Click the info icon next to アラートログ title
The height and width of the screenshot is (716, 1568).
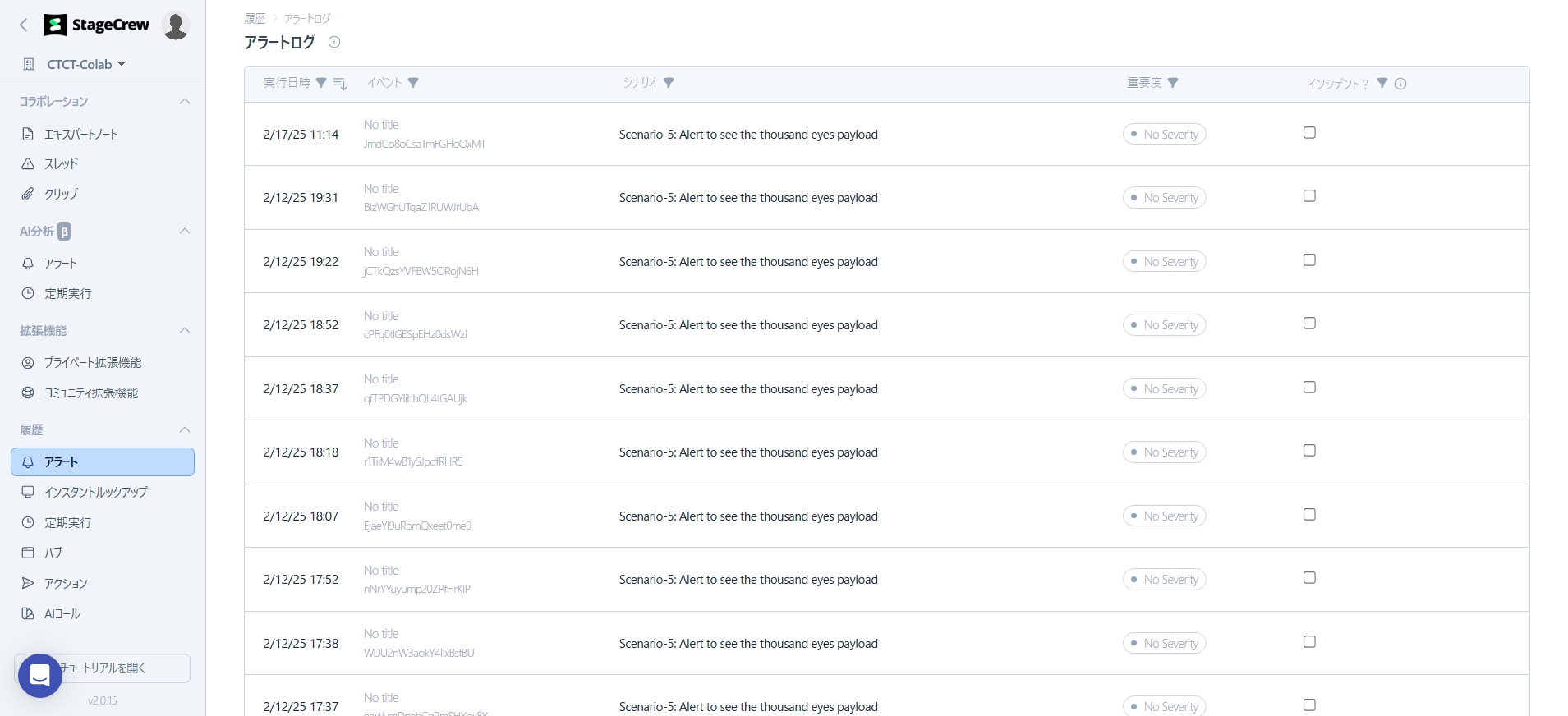point(334,42)
